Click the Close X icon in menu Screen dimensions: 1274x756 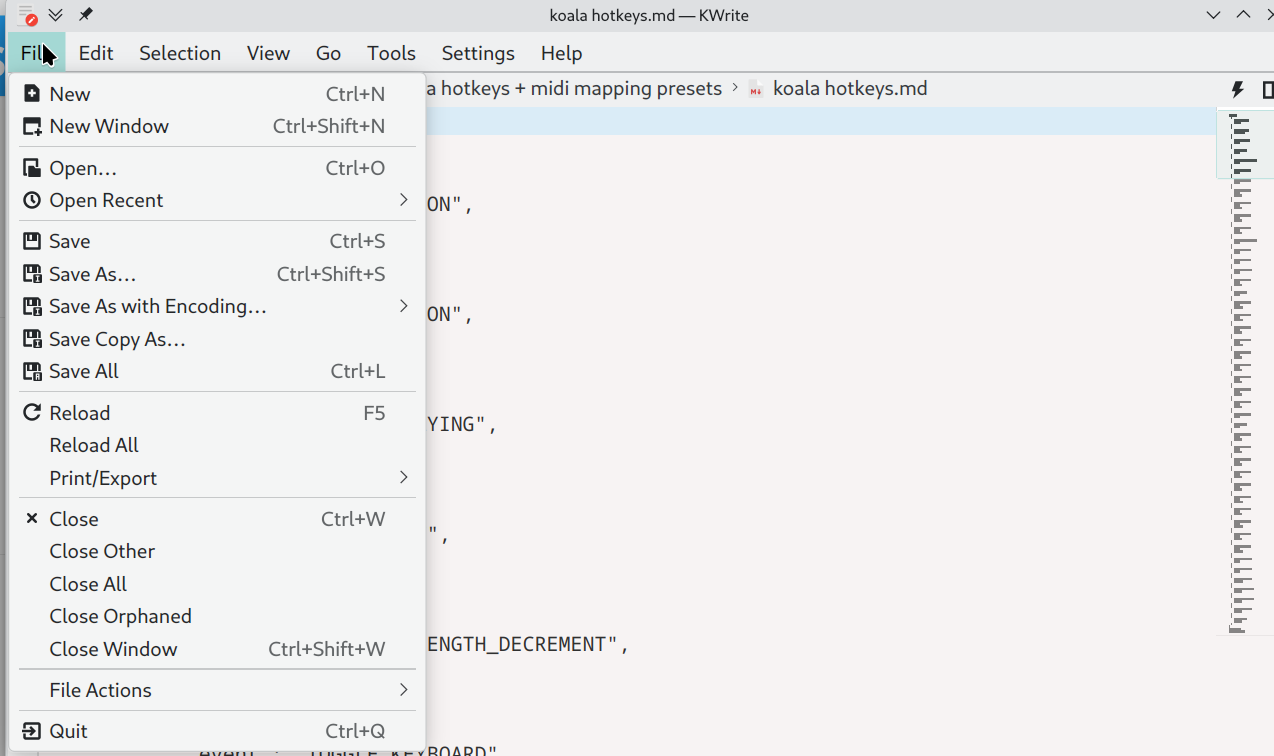click(32, 519)
